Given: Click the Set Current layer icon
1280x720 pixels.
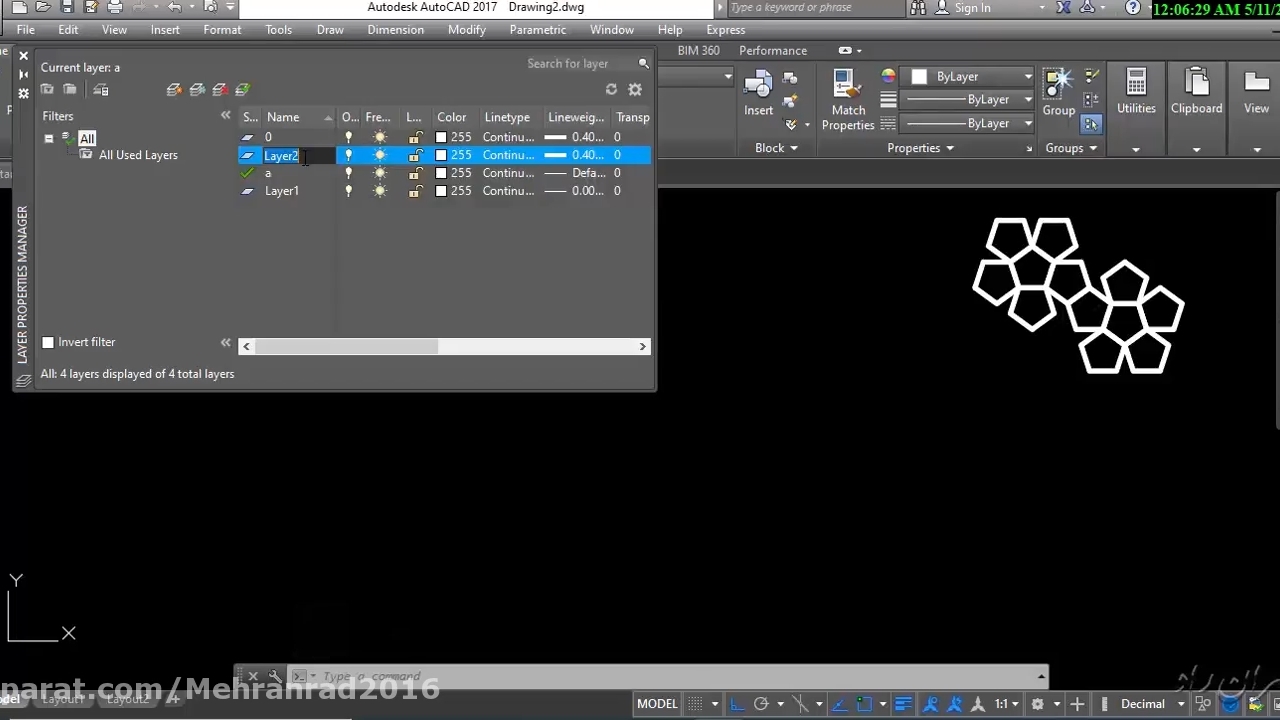Looking at the screenshot, I should (243, 90).
